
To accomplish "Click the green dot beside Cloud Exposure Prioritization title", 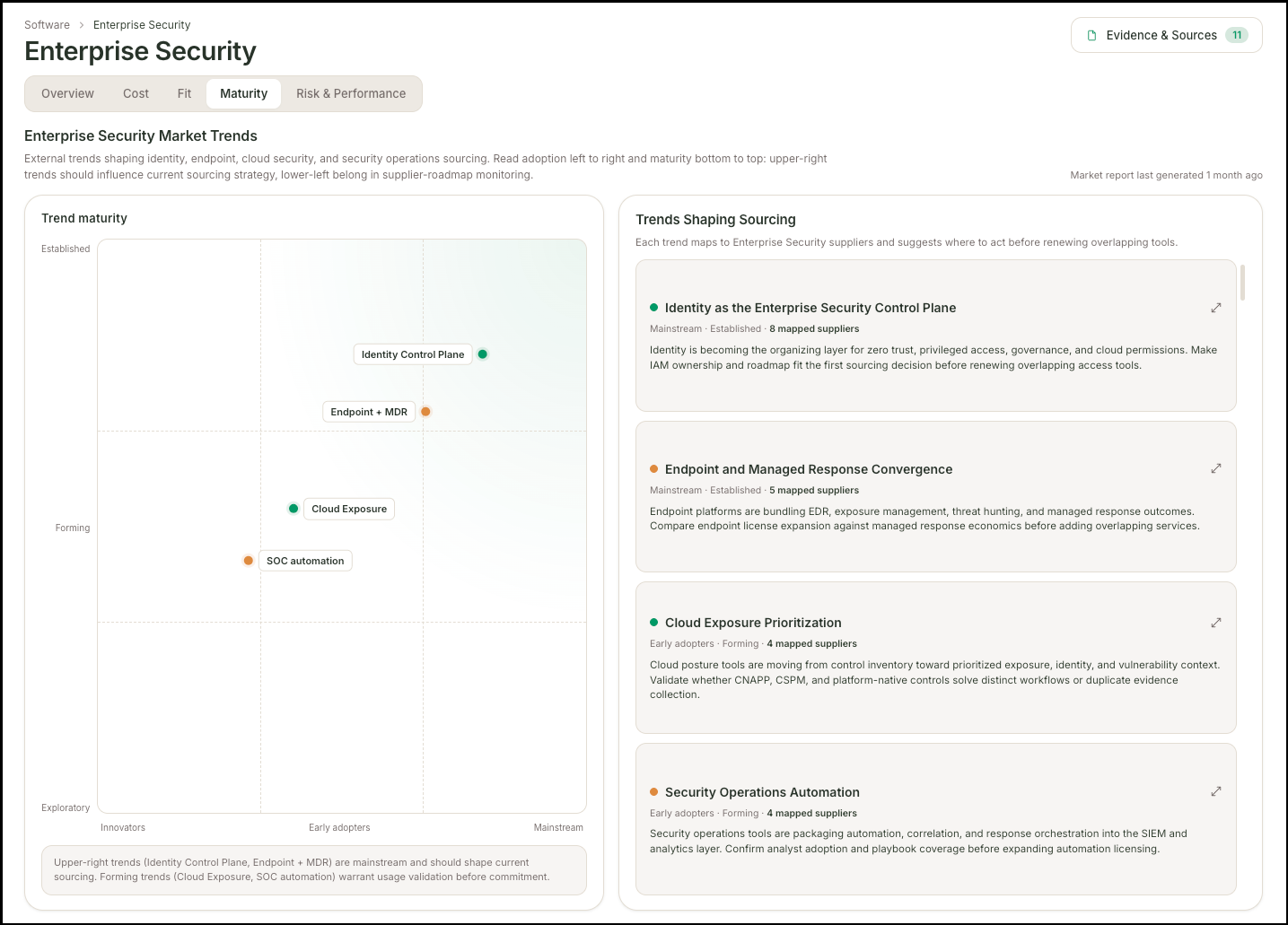I will (x=654, y=622).
